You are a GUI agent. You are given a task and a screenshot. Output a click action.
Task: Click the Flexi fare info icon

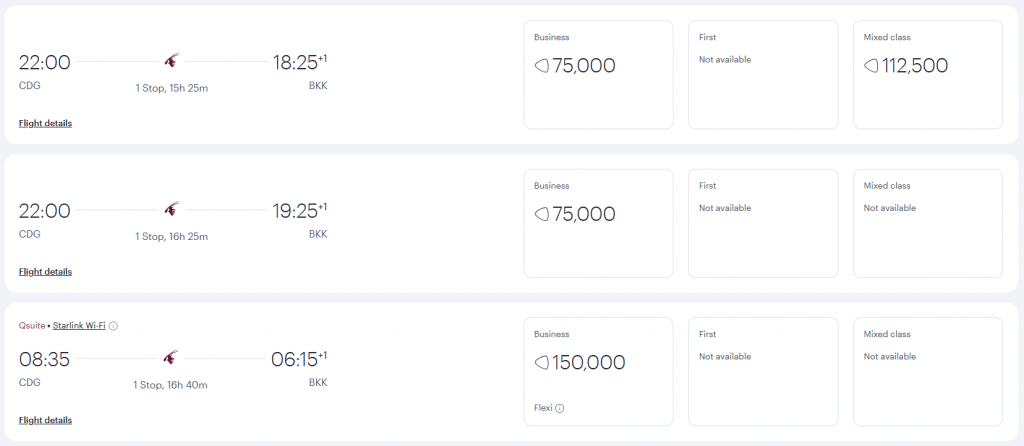pyautogui.click(x=560, y=408)
